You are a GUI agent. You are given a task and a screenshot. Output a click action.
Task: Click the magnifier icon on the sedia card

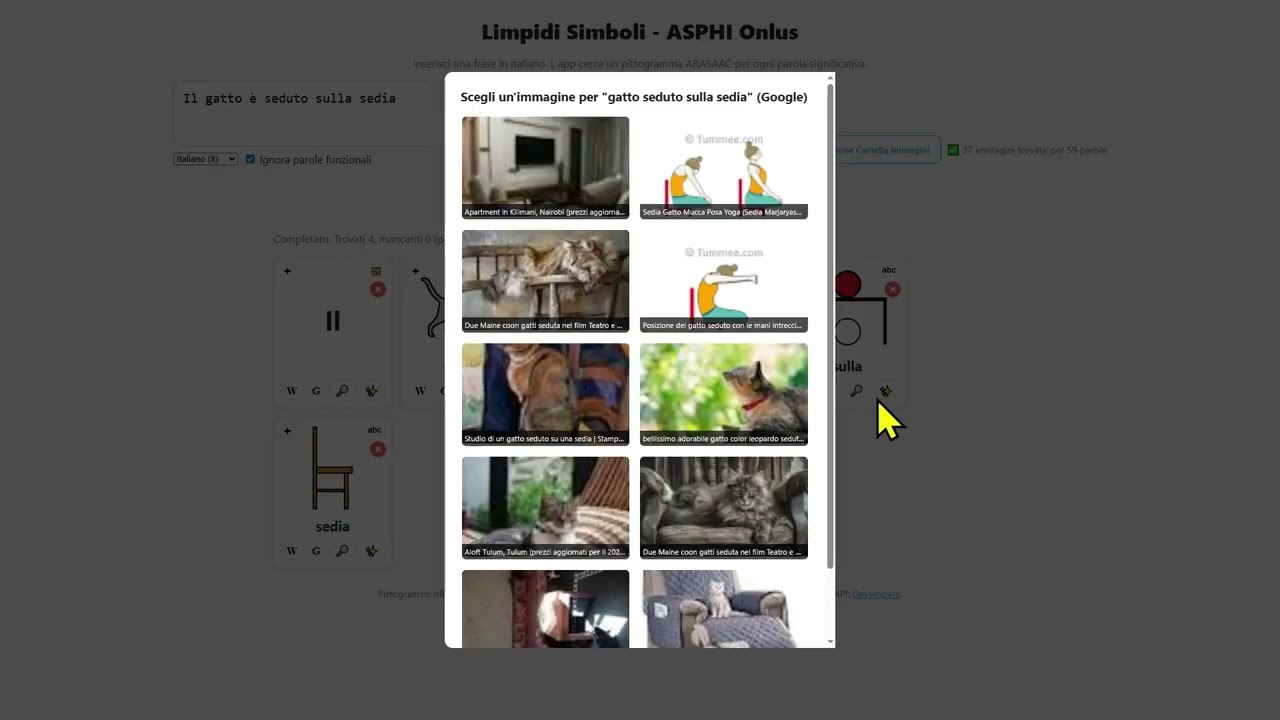(342, 551)
